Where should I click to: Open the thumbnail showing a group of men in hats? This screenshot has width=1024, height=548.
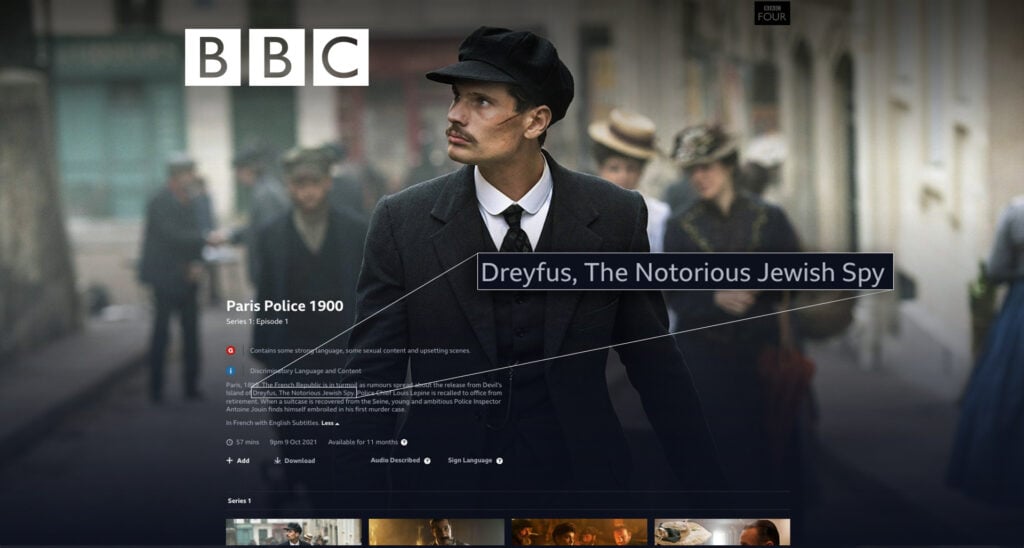pyautogui.click(x=579, y=532)
